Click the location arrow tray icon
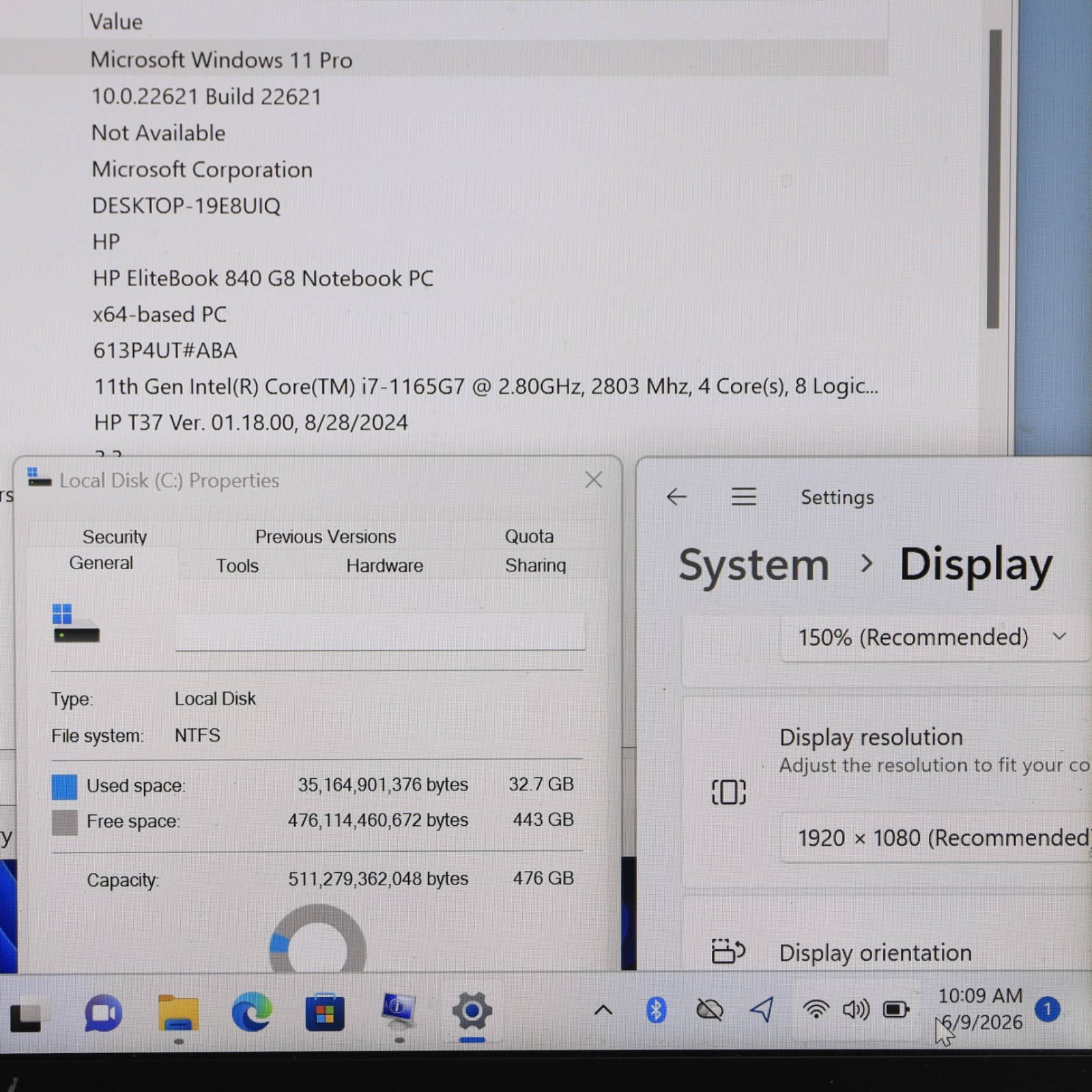The image size is (1092, 1092). 762,1009
